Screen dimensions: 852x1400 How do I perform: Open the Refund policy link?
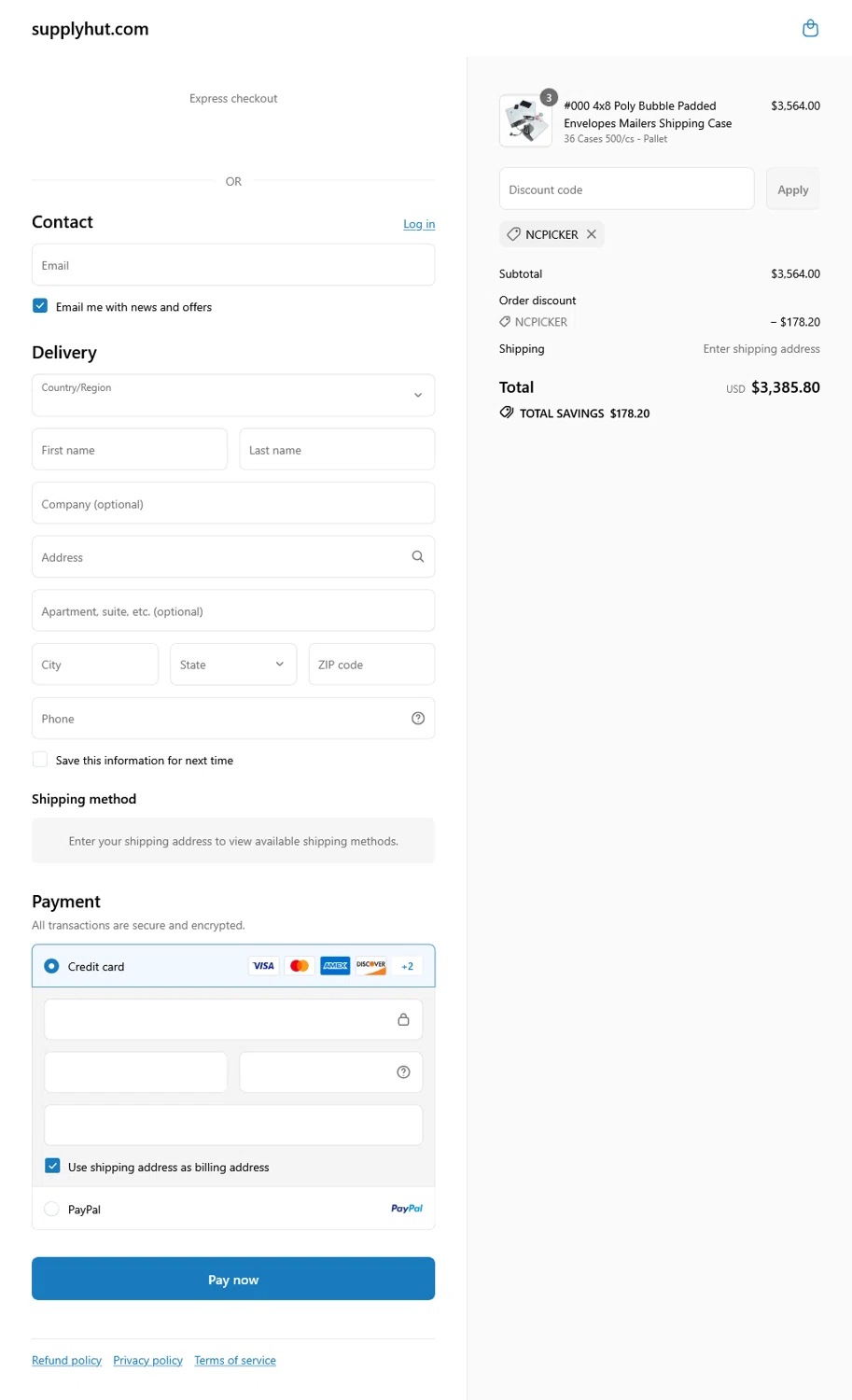point(66,1360)
